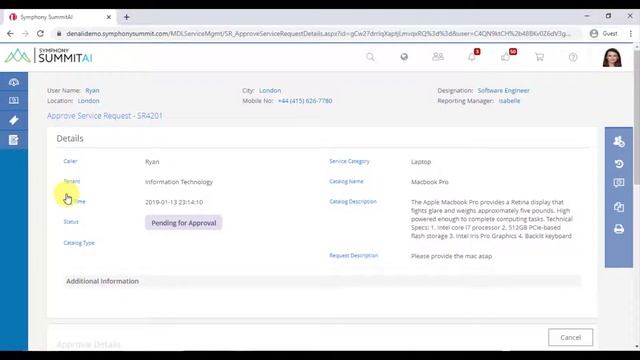Open the help question mark icon
The image size is (640, 360).
(573, 57)
